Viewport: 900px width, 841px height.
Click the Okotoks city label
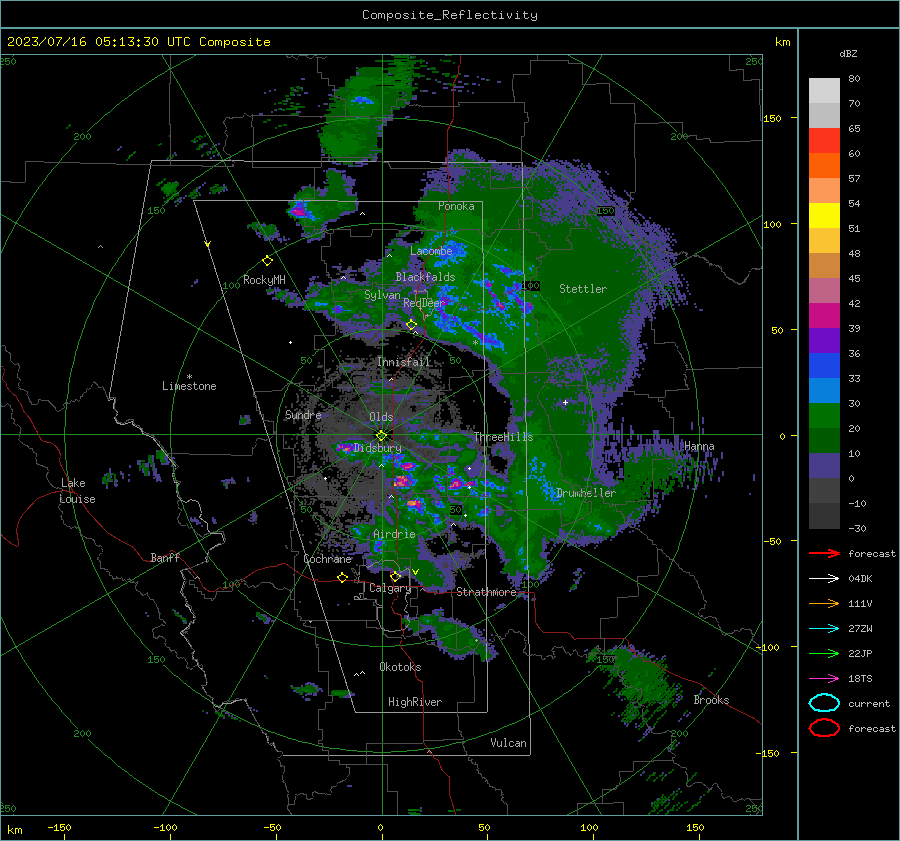pyautogui.click(x=400, y=667)
